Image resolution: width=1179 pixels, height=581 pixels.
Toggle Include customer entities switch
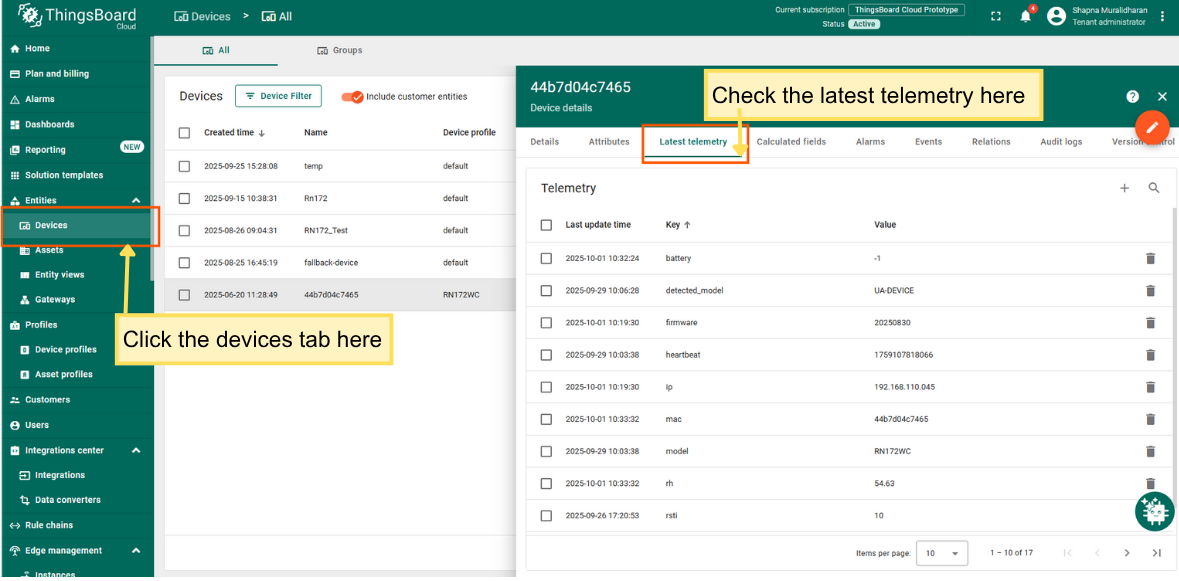point(352,97)
